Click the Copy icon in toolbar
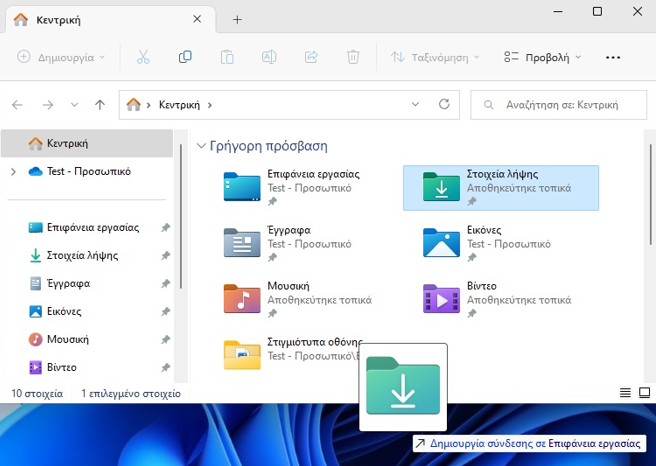Image resolution: width=656 pixels, height=466 pixels. point(185,57)
